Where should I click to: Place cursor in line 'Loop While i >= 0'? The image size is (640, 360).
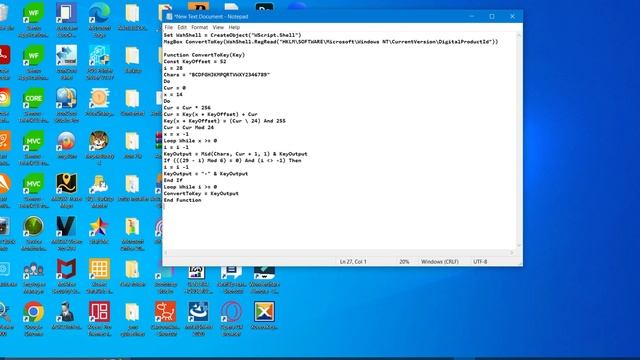(190, 187)
